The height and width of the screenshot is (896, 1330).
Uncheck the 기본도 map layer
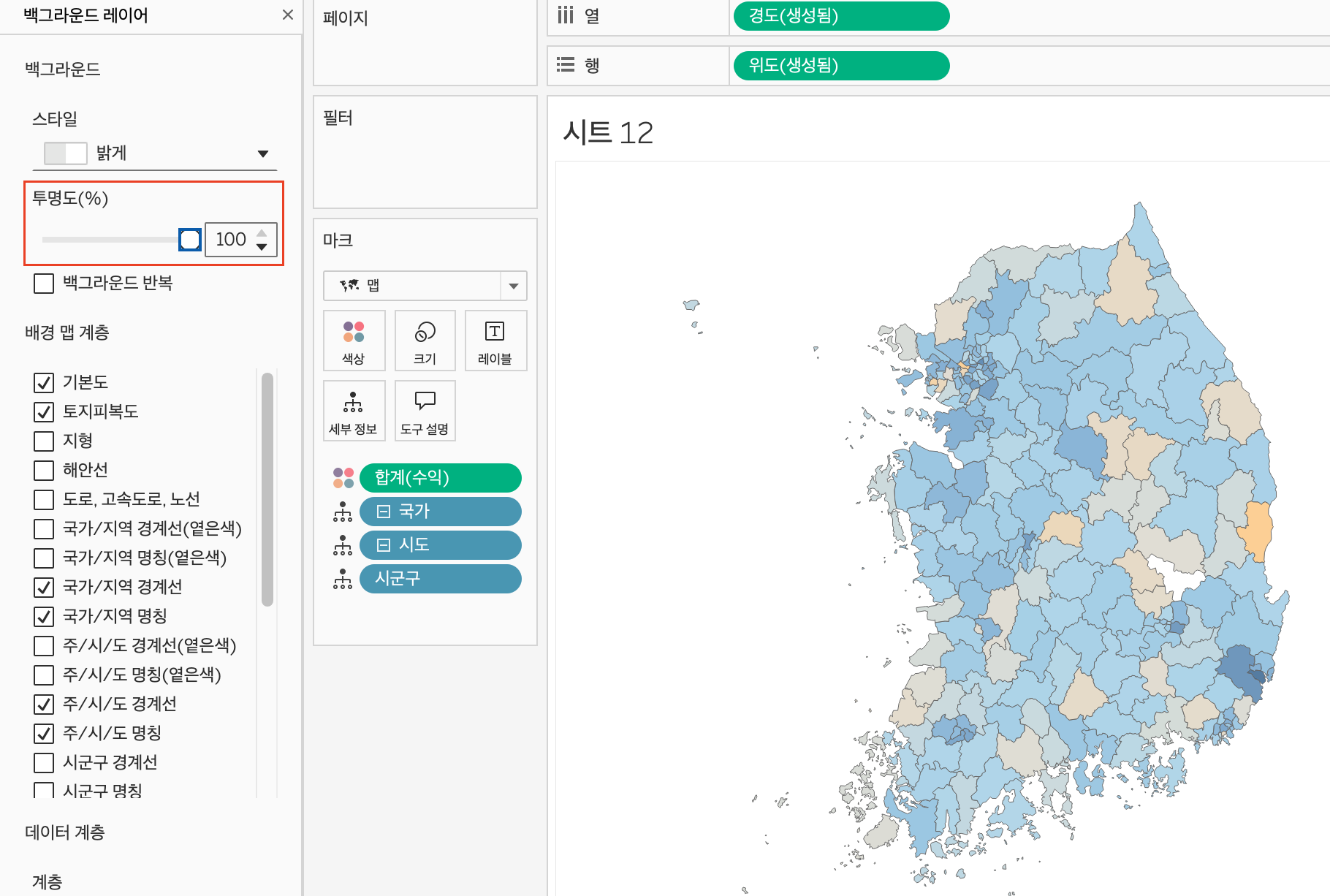44,382
